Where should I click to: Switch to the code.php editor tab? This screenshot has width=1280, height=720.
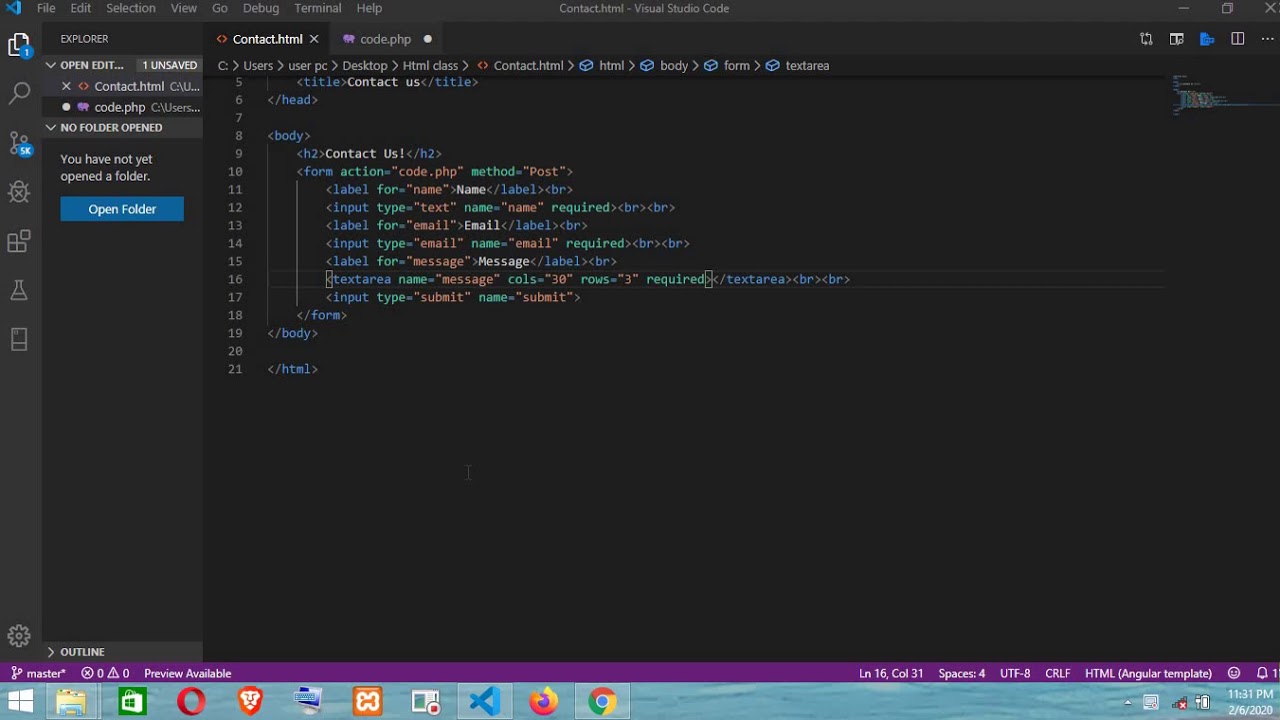tap(385, 39)
